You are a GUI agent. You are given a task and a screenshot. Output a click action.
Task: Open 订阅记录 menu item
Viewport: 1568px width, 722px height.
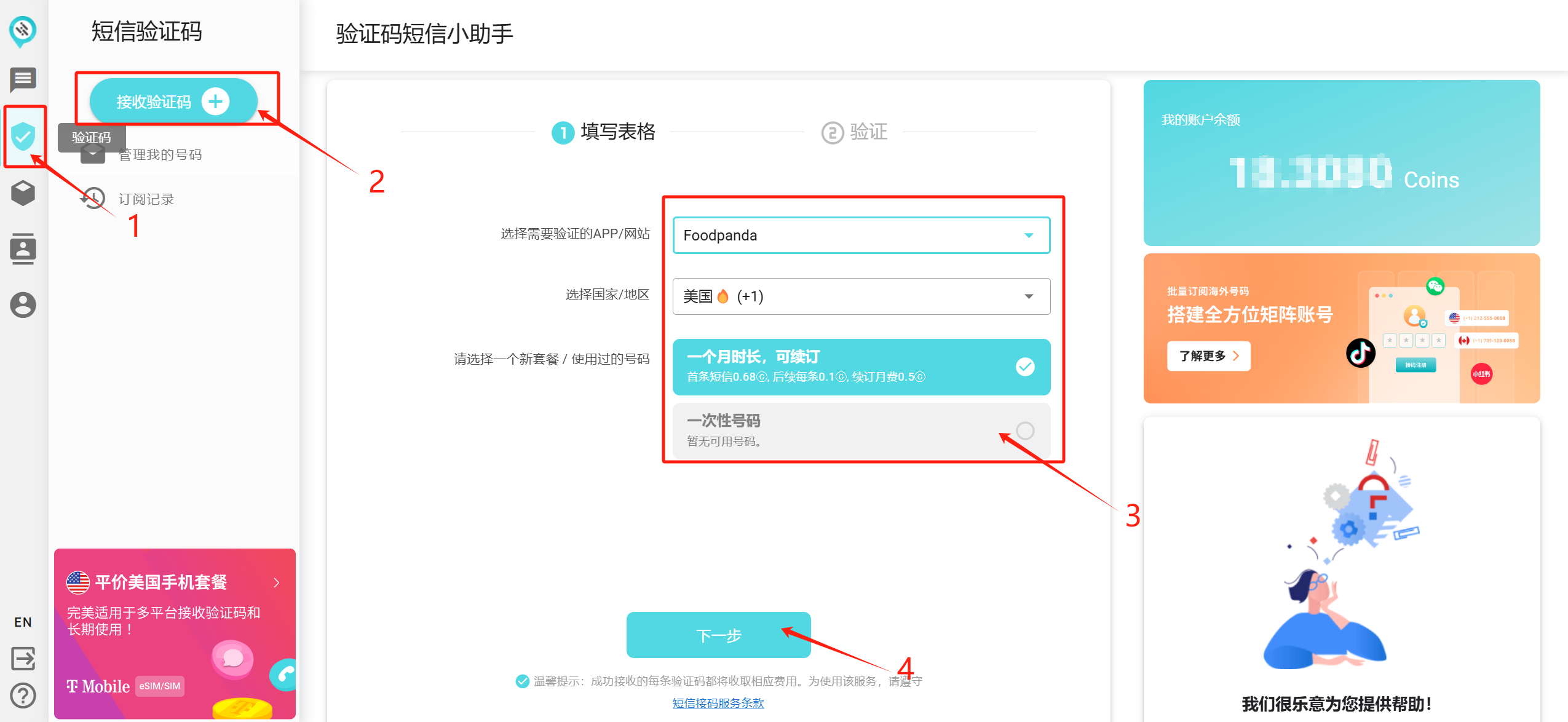146,199
